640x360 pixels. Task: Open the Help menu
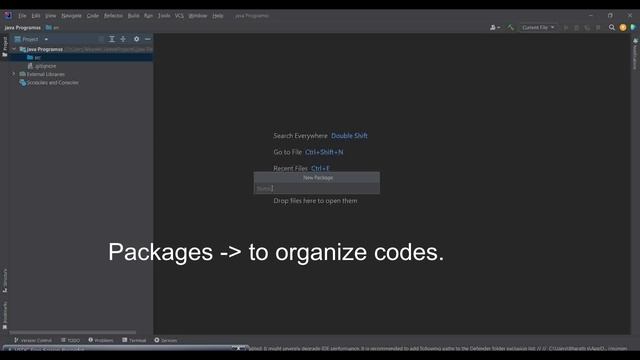[218, 16]
